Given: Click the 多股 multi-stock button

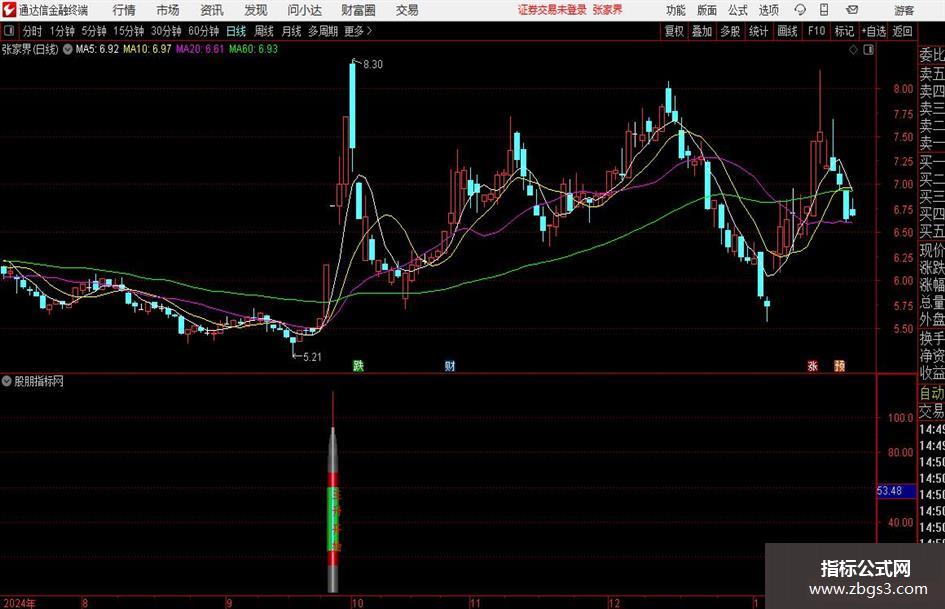Looking at the screenshot, I should click(730, 31).
